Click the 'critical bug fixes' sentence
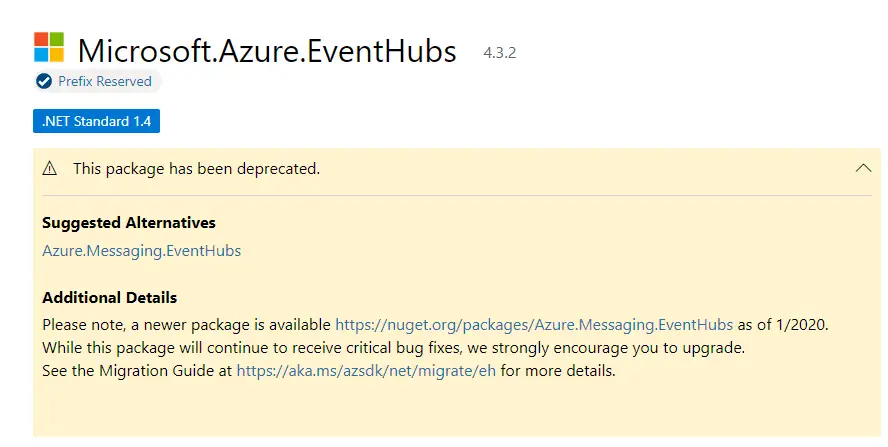Viewport: 888px width, 447px height. (394, 348)
